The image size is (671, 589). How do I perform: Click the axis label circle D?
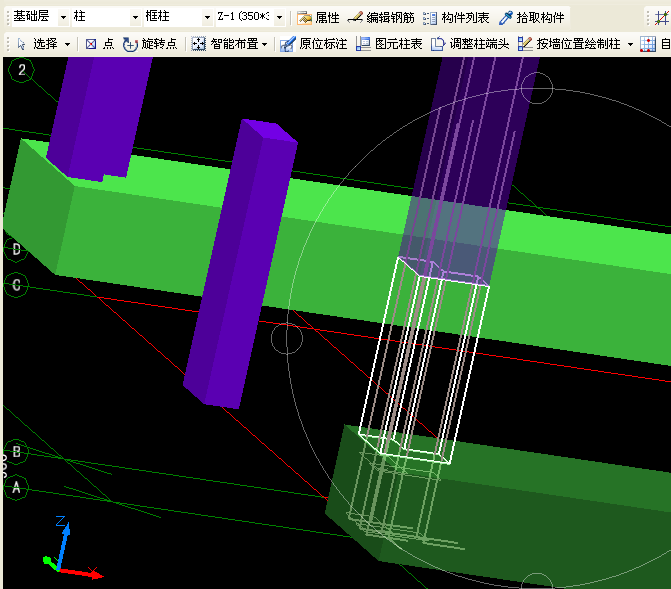16,249
